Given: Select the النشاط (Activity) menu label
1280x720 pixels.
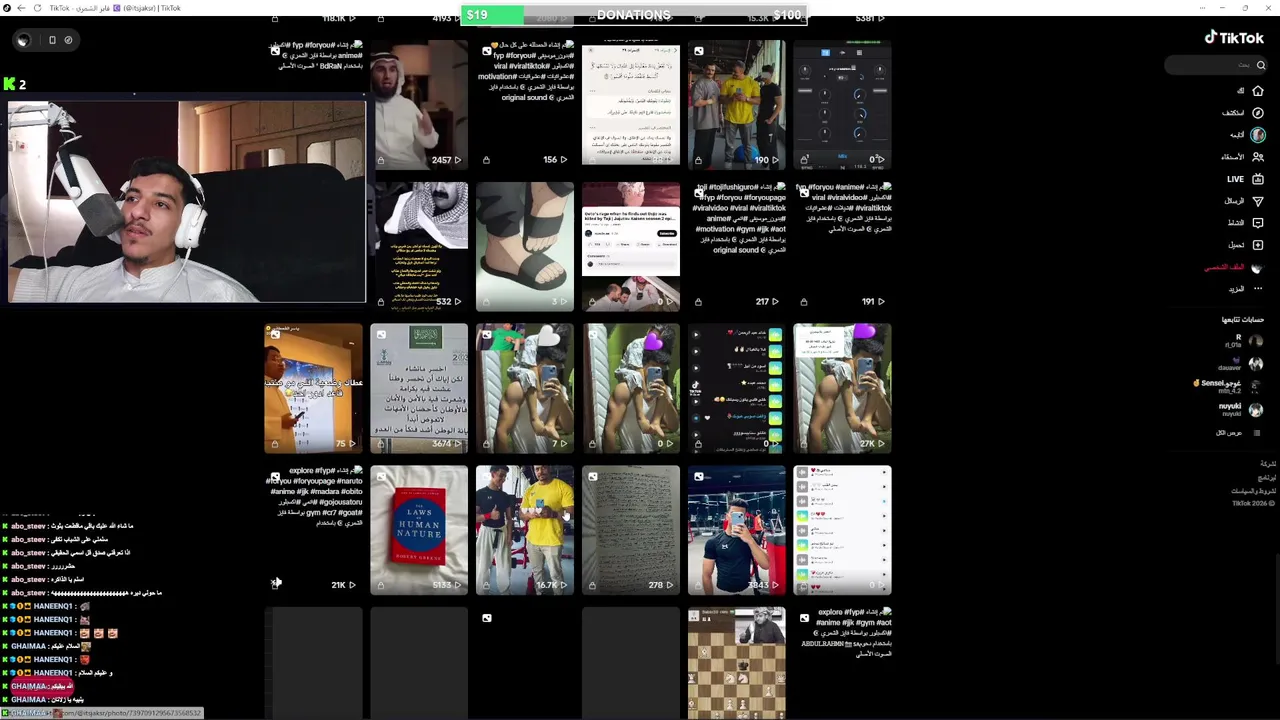Looking at the screenshot, I should click(1236, 223).
